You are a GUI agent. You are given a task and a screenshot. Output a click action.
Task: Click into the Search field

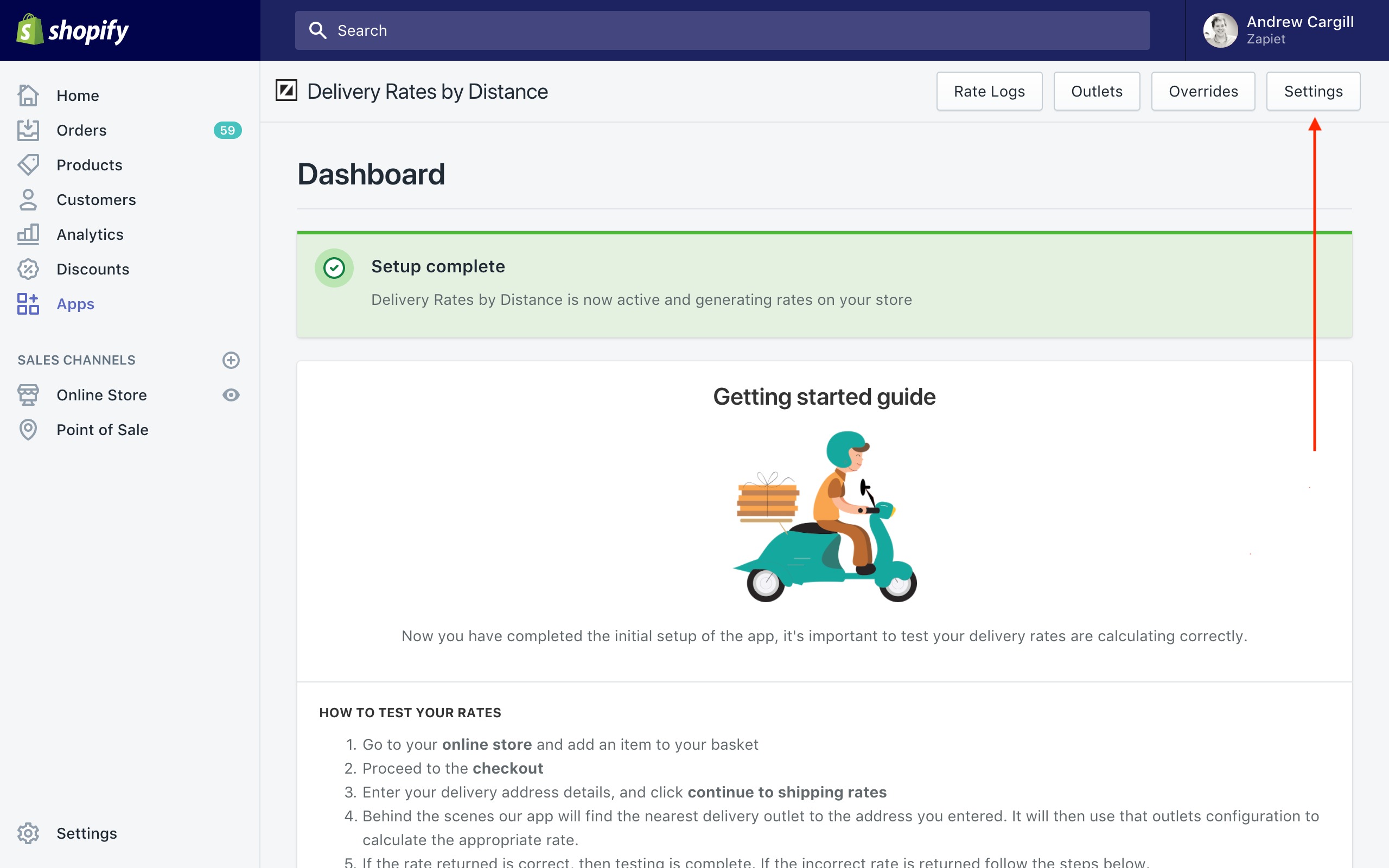(722, 30)
